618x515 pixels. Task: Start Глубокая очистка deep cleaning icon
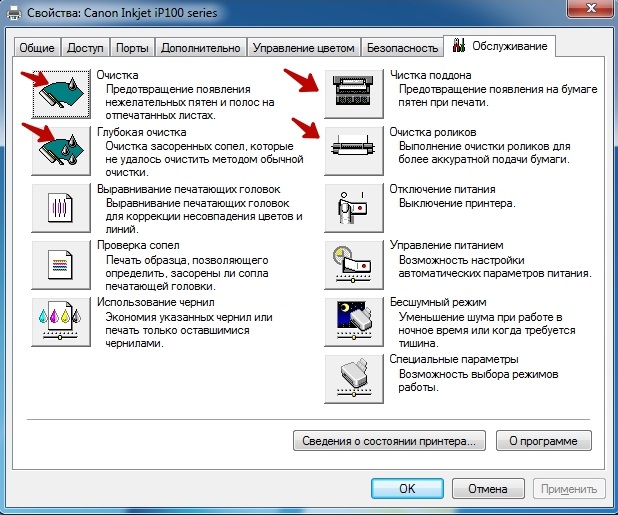coord(61,150)
